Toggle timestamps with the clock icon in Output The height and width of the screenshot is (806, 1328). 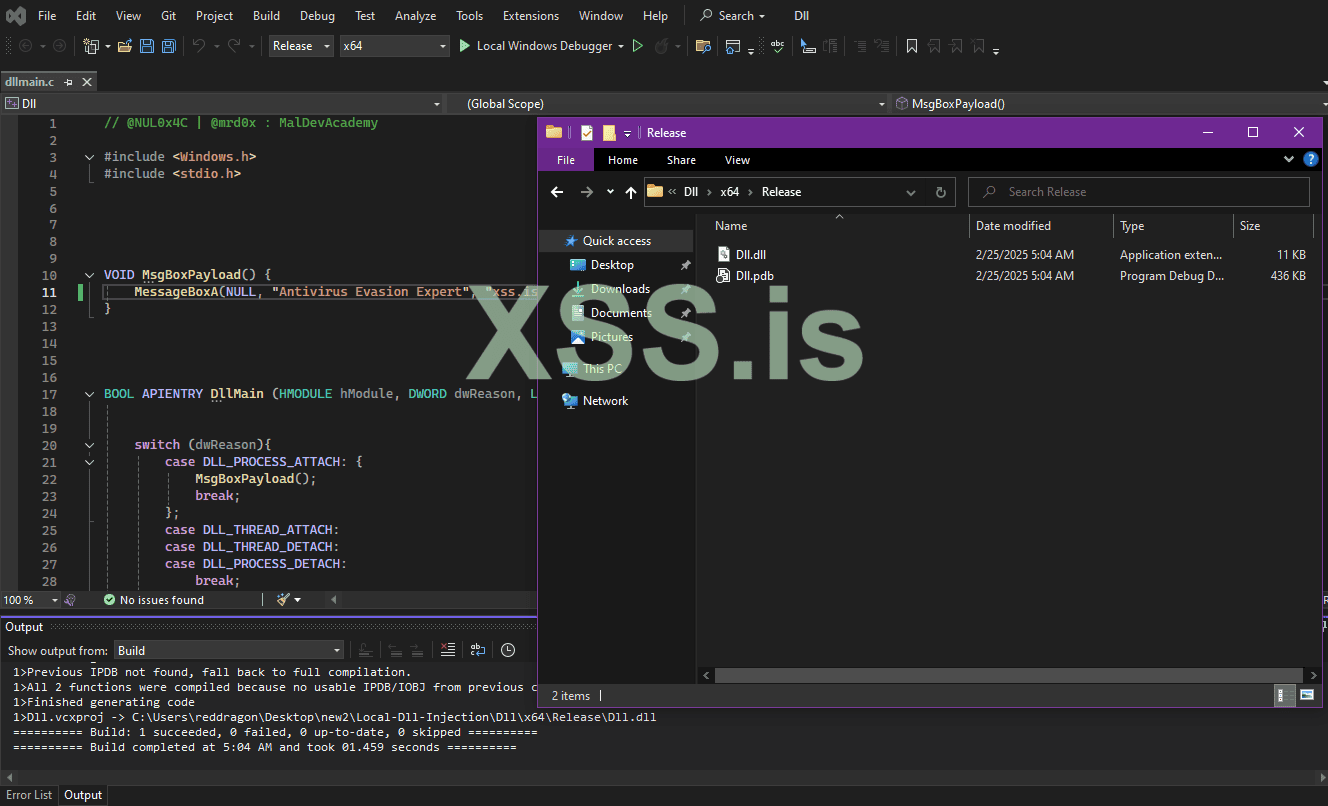508,650
